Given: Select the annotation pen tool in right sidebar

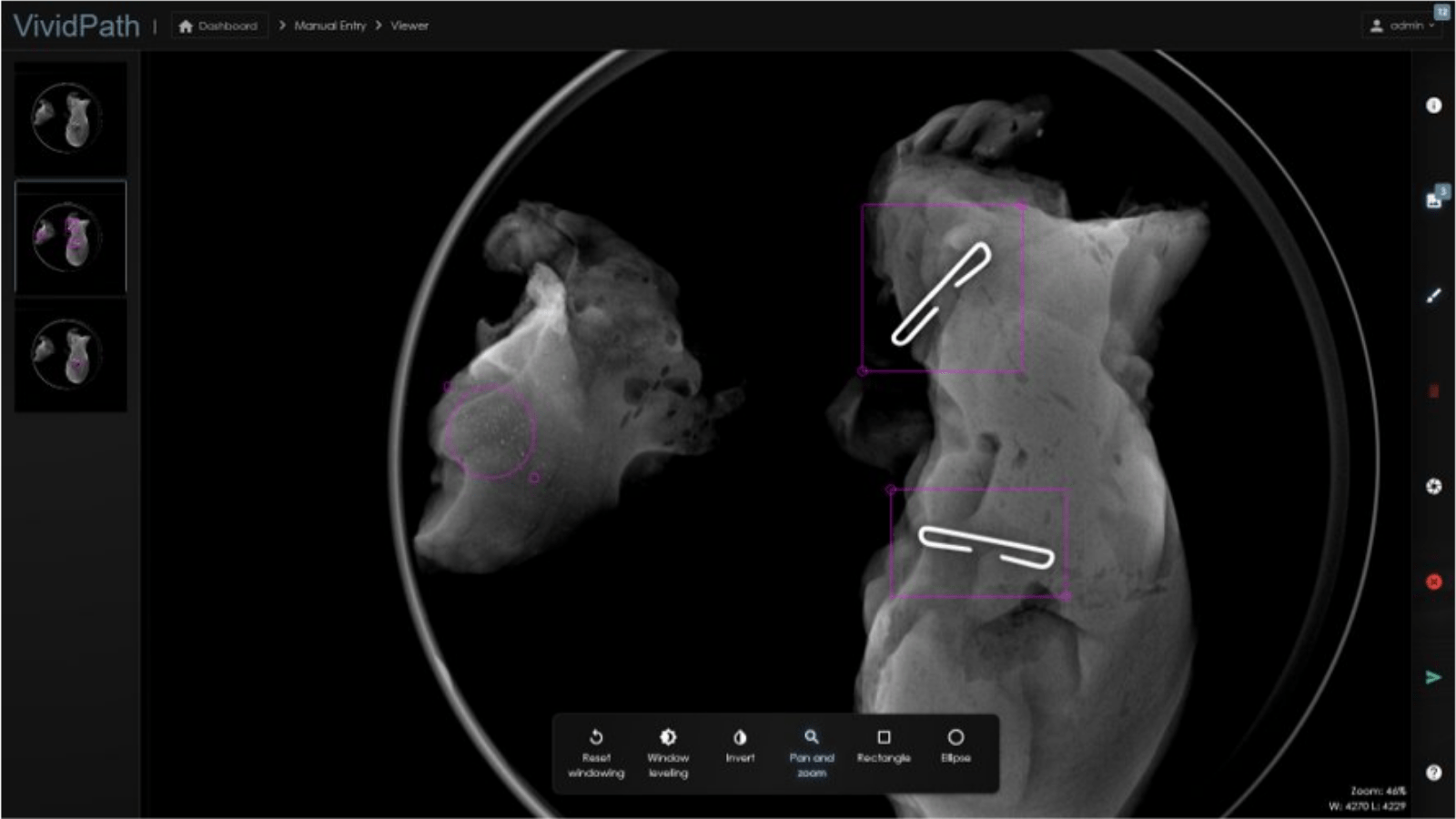Looking at the screenshot, I should 1434,296.
